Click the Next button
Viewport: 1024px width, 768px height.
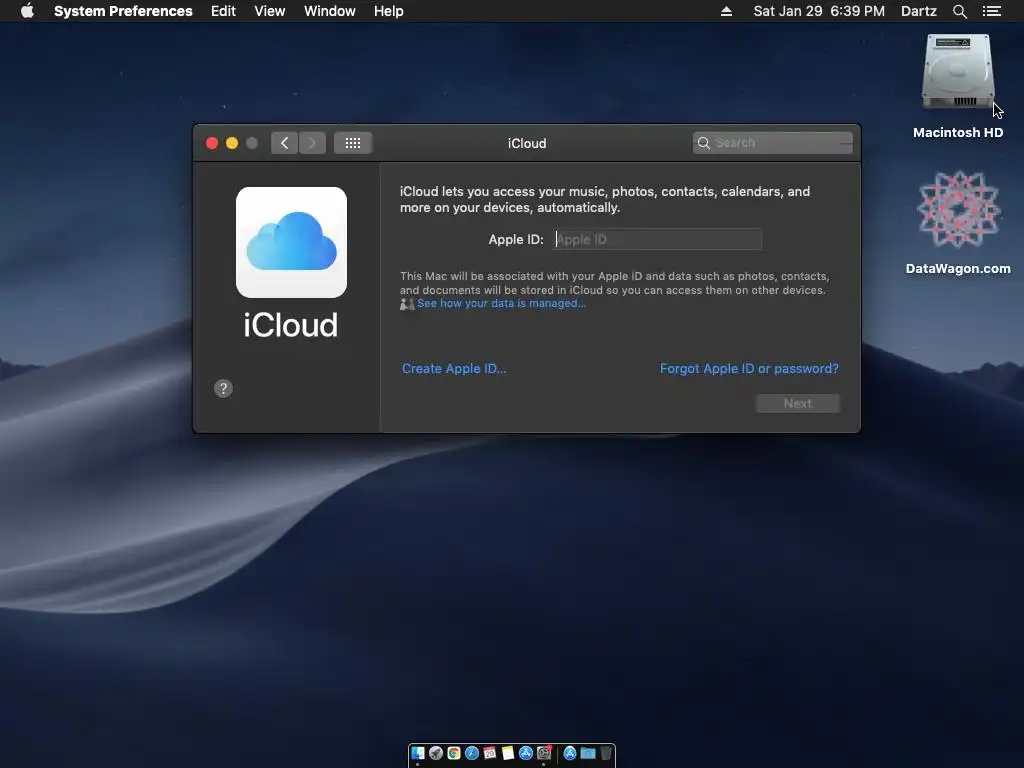(797, 404)
